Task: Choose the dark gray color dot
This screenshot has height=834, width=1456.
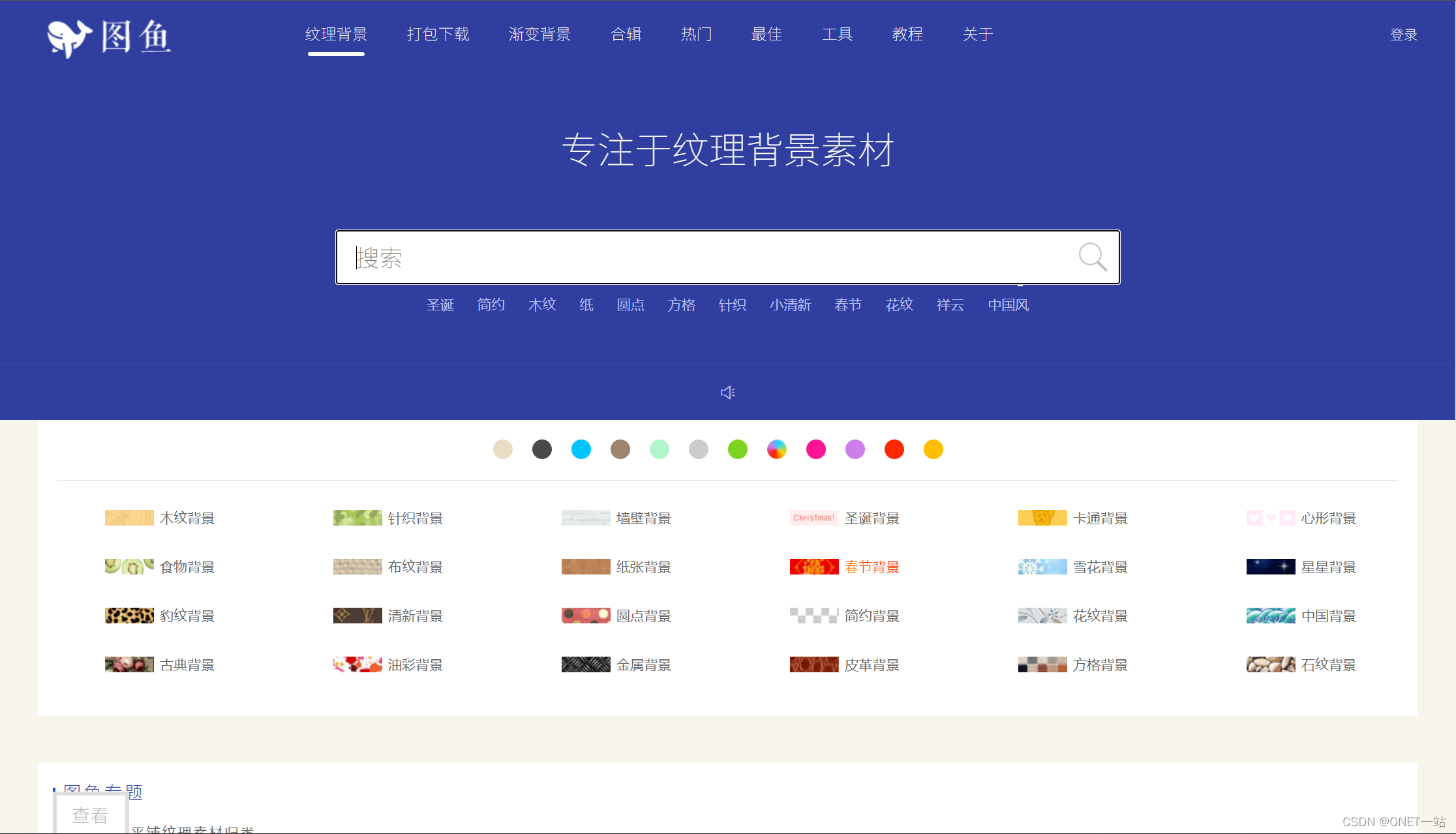Action: pos(541,449)
